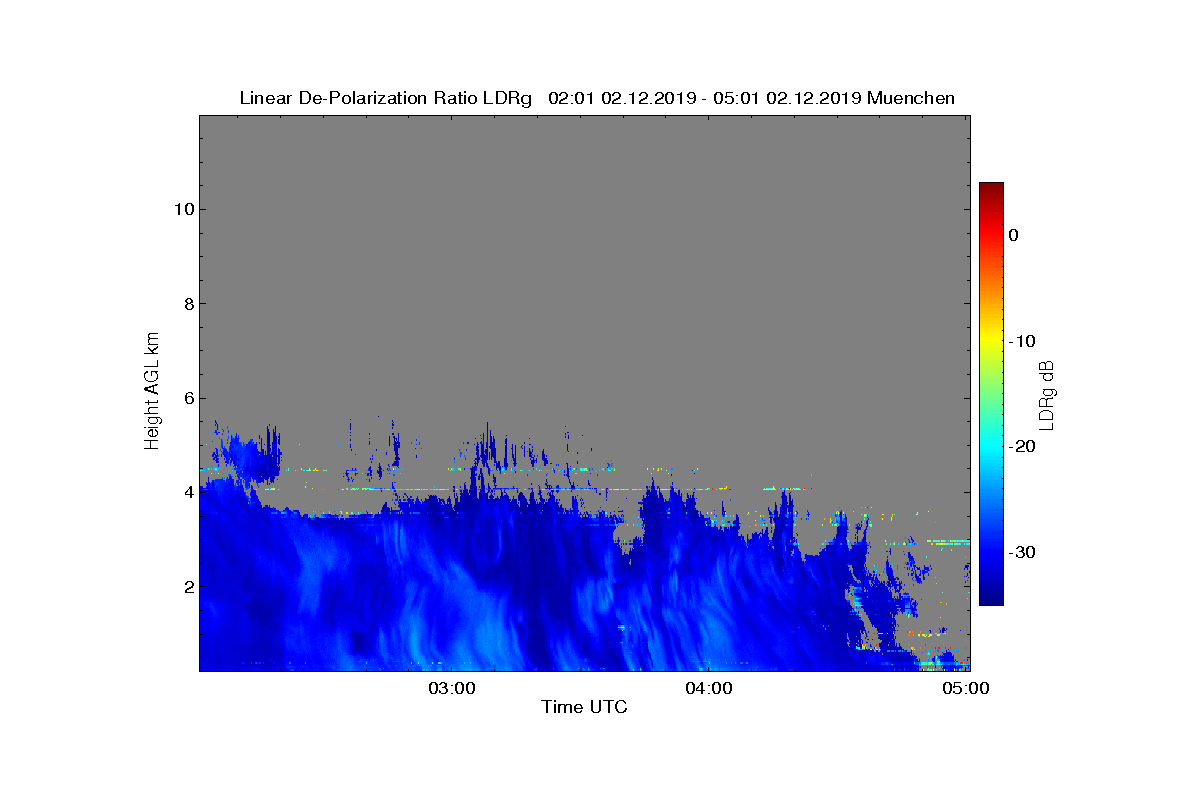The height and width of the screenshot is (800, 1200).
Task: Click the 'Height AGL km' axis label
Action: 152,392
